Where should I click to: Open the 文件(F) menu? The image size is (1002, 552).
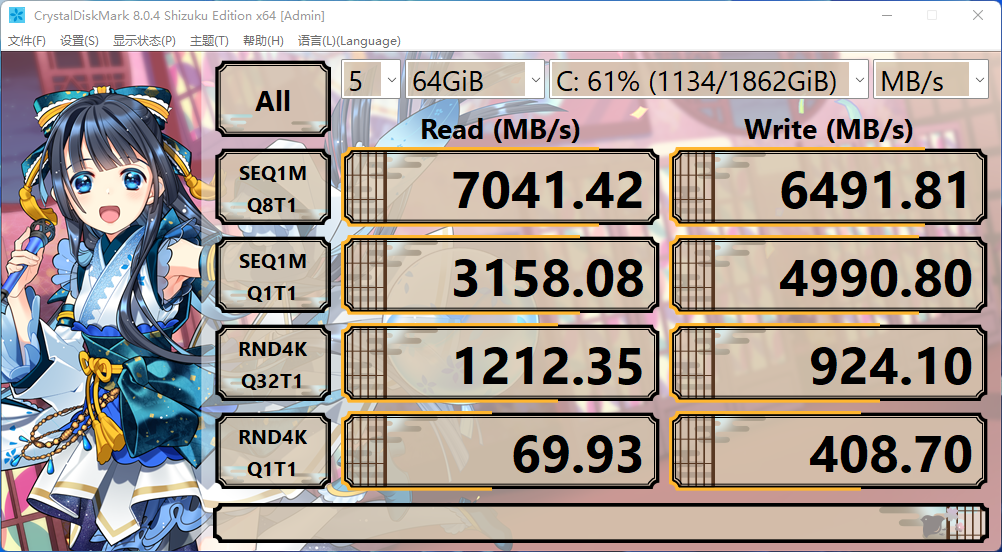tap(27, 41)
